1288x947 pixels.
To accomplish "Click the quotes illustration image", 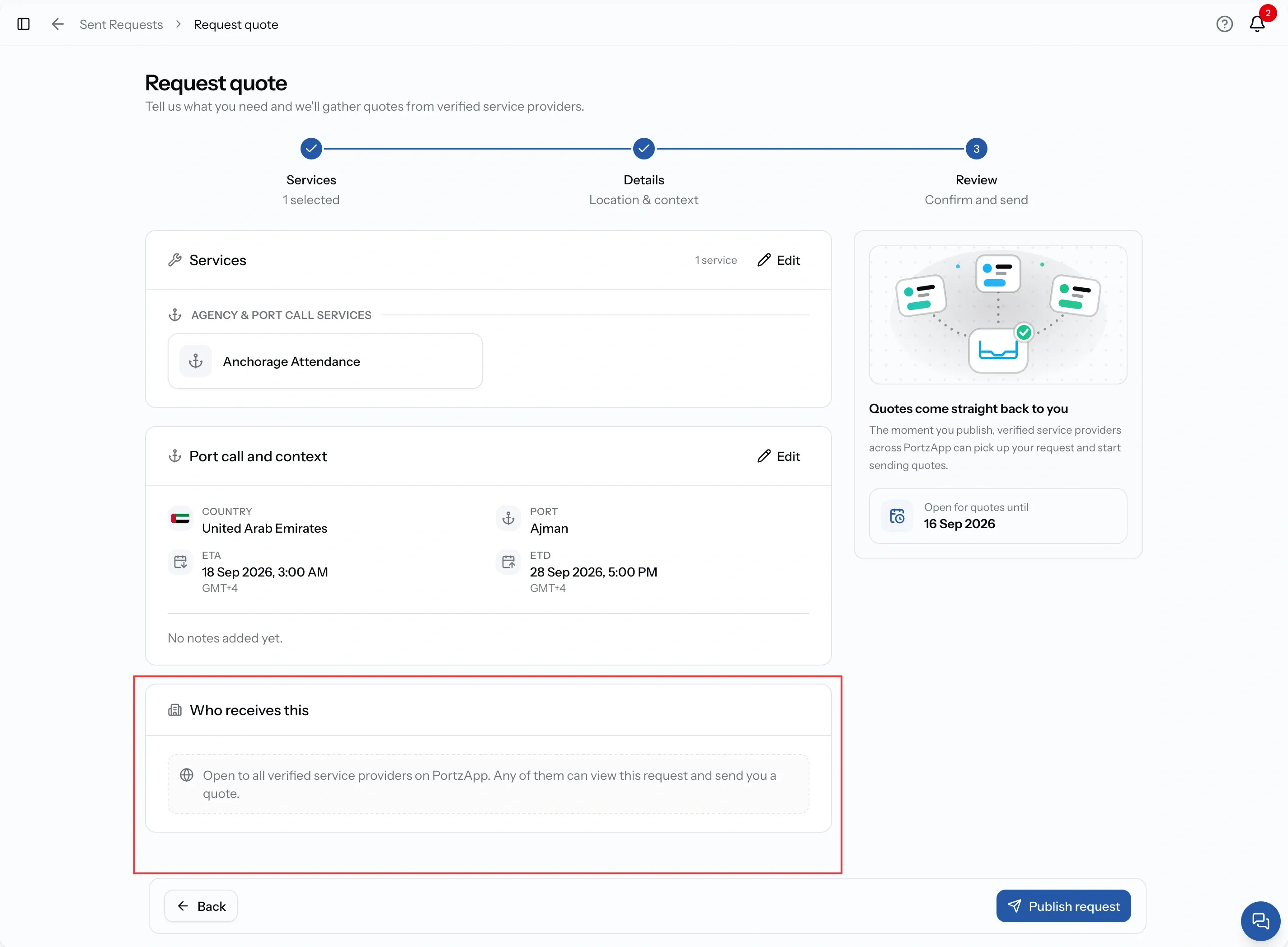I will click(998, 315).
